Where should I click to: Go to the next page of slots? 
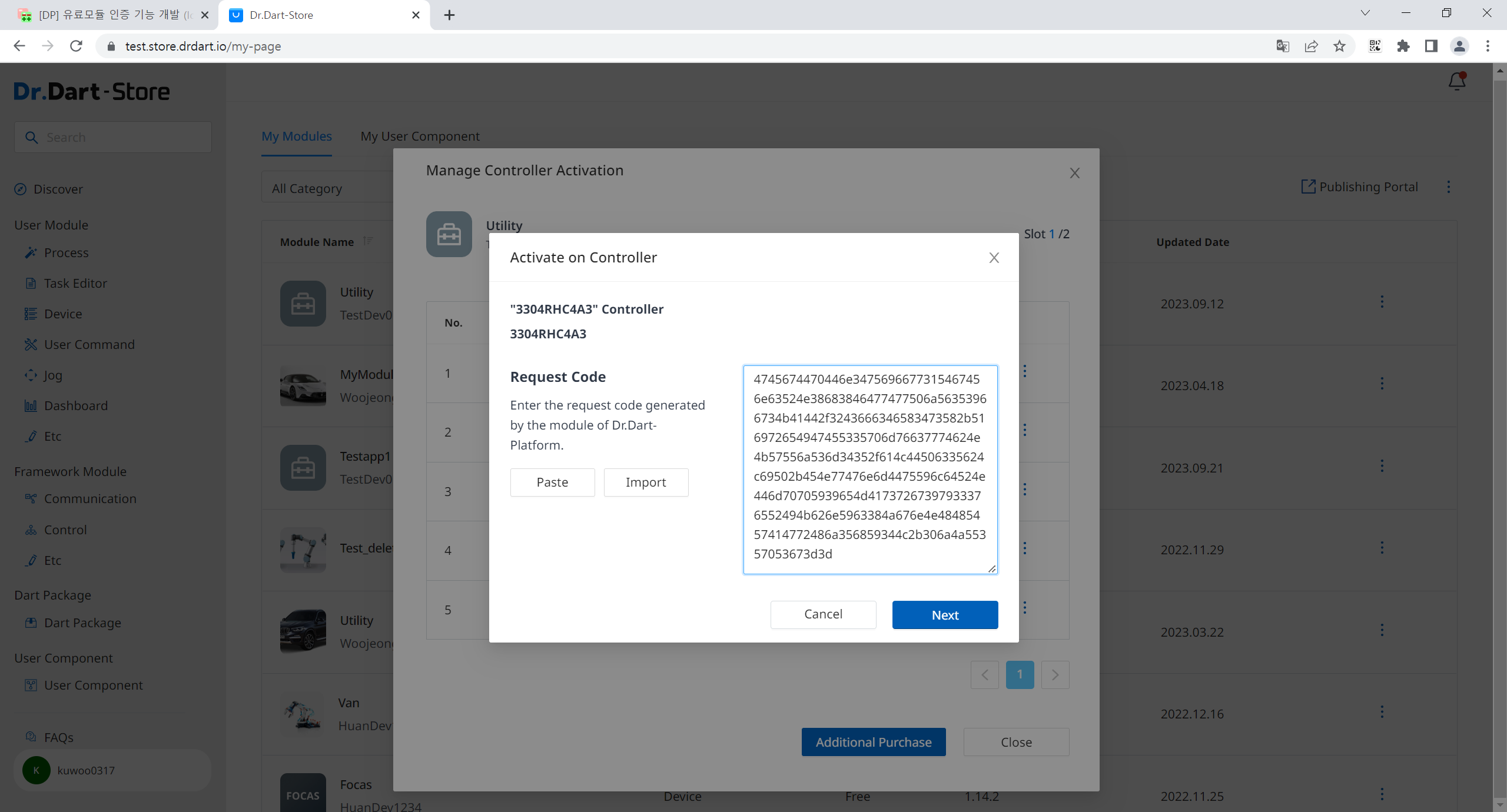1054,675
